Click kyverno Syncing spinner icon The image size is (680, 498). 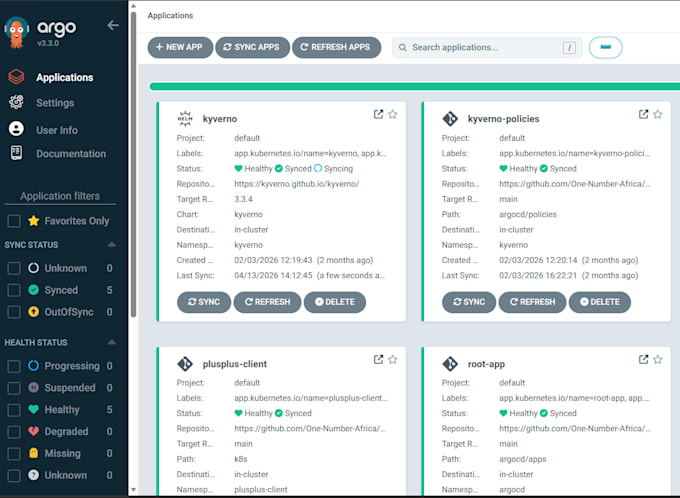coord(318,168)
